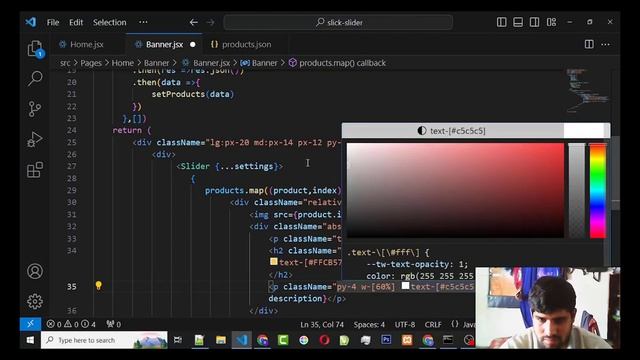
Task: Click the Ln 35, Col 74 status
Action: tap(322, 324)
